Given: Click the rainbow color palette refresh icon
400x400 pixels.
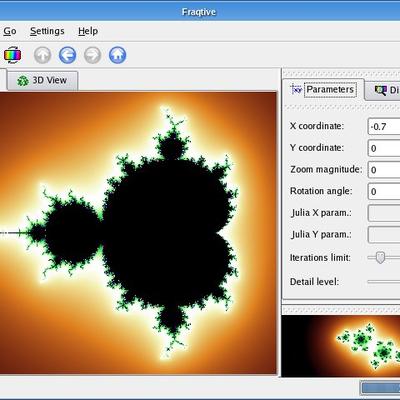Looking at the screenshot, I should [x=13, y=55].
